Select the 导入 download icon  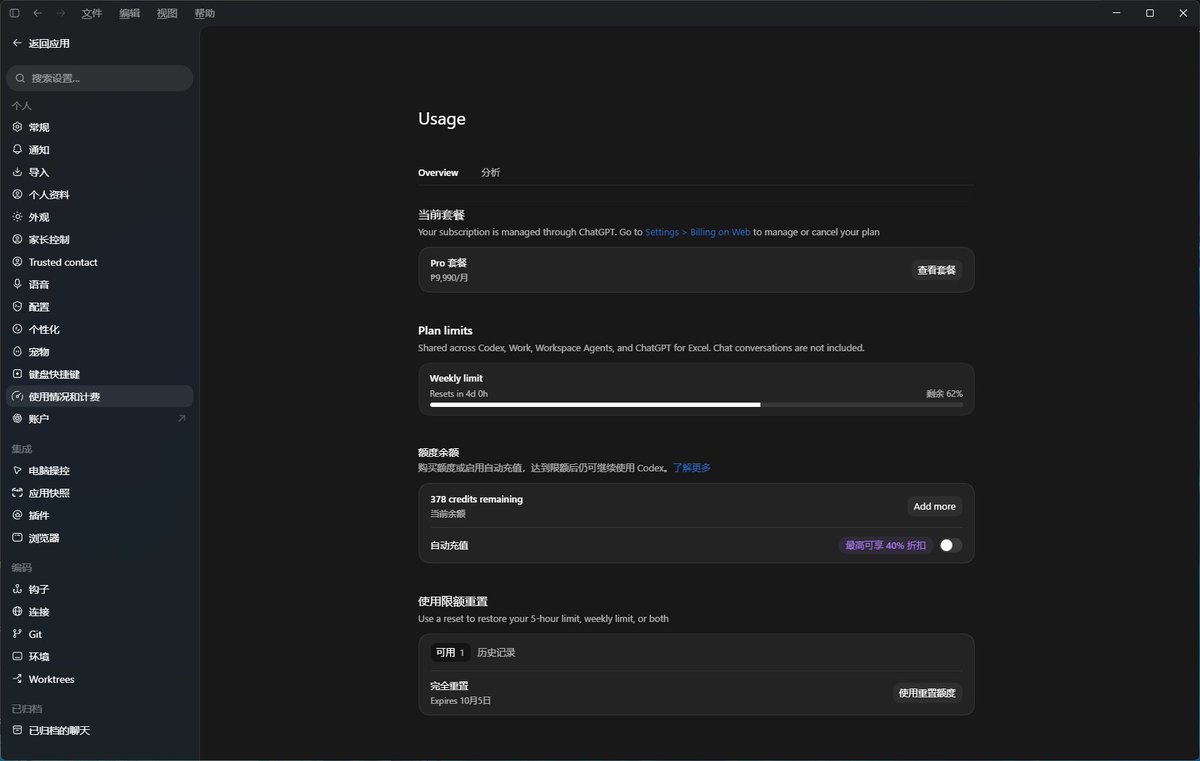(17, 172)
